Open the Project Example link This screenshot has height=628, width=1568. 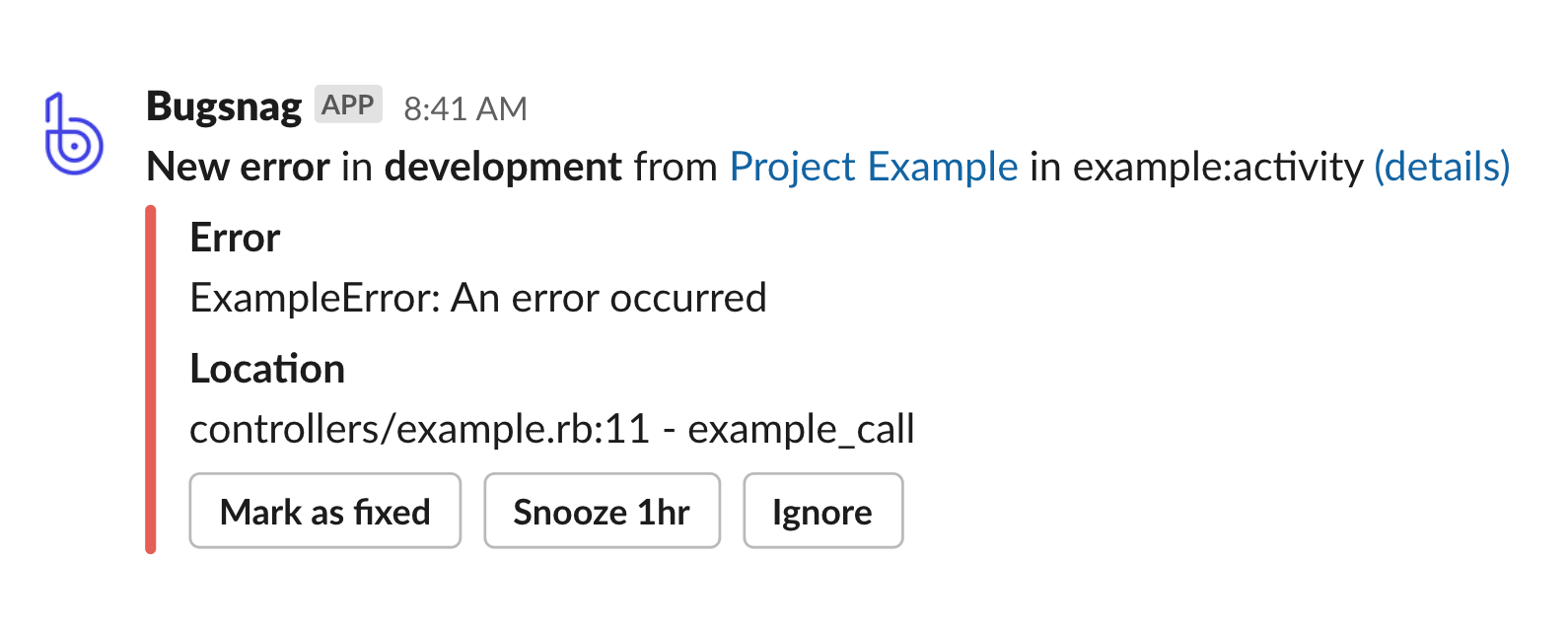point(874,167)
